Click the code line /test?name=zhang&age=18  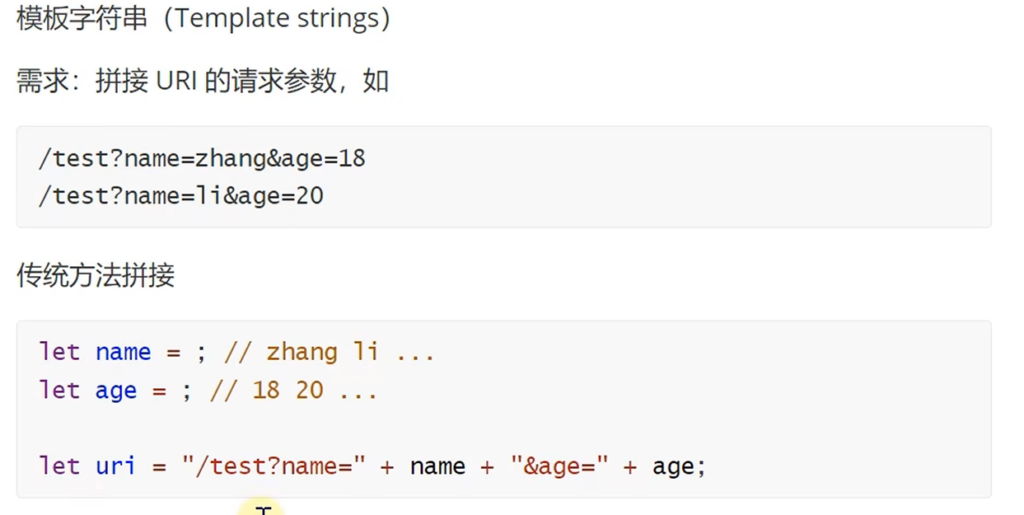[202, 158]
